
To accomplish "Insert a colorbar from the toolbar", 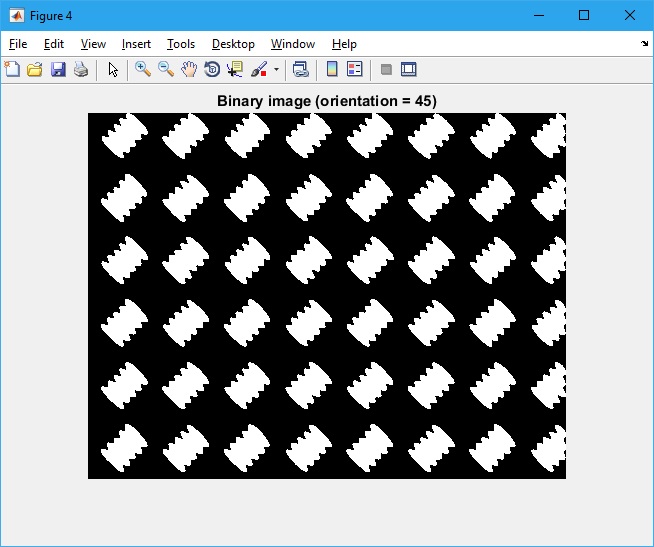I will pos(332,69).
